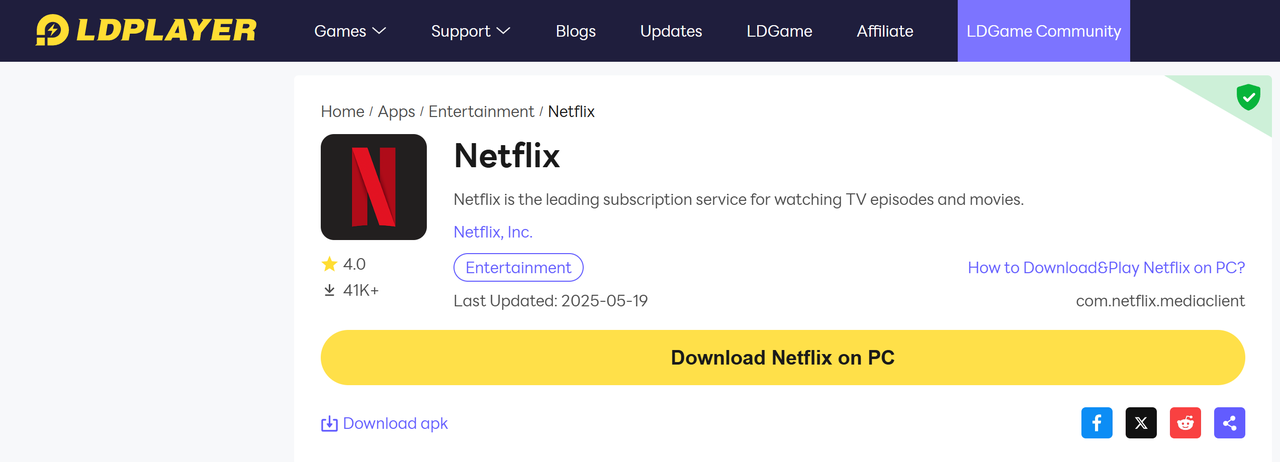Click the 41K+ downloads value

tap(361, 290)
